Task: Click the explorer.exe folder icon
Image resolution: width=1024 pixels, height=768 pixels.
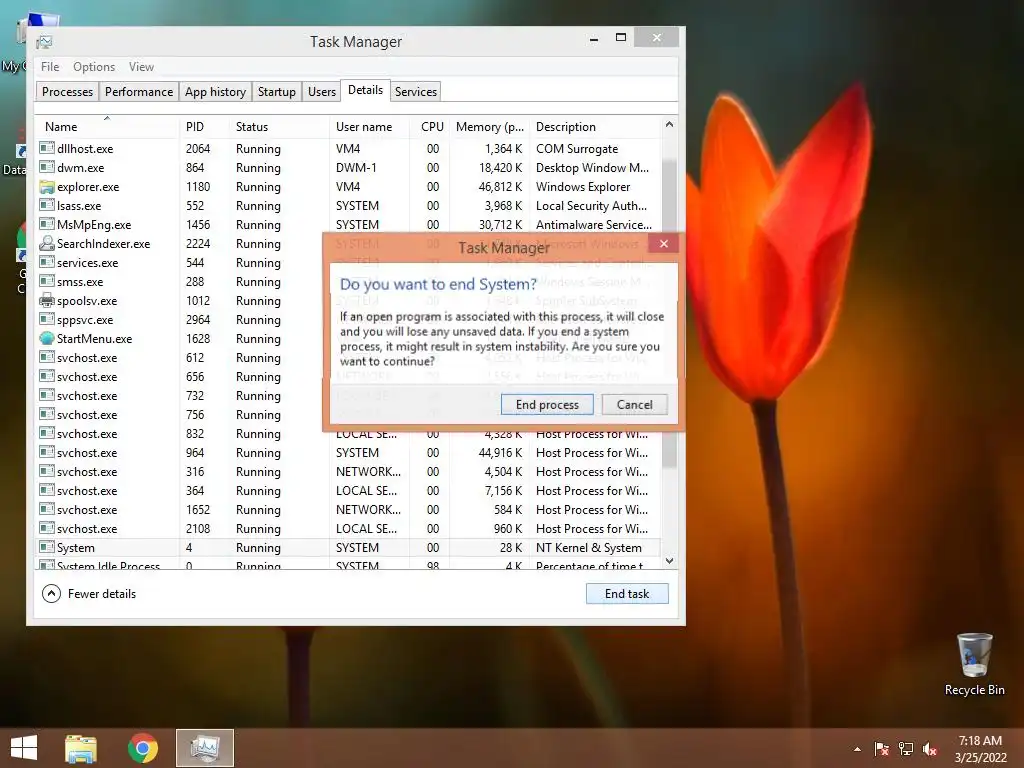Action: coord(46,187)
